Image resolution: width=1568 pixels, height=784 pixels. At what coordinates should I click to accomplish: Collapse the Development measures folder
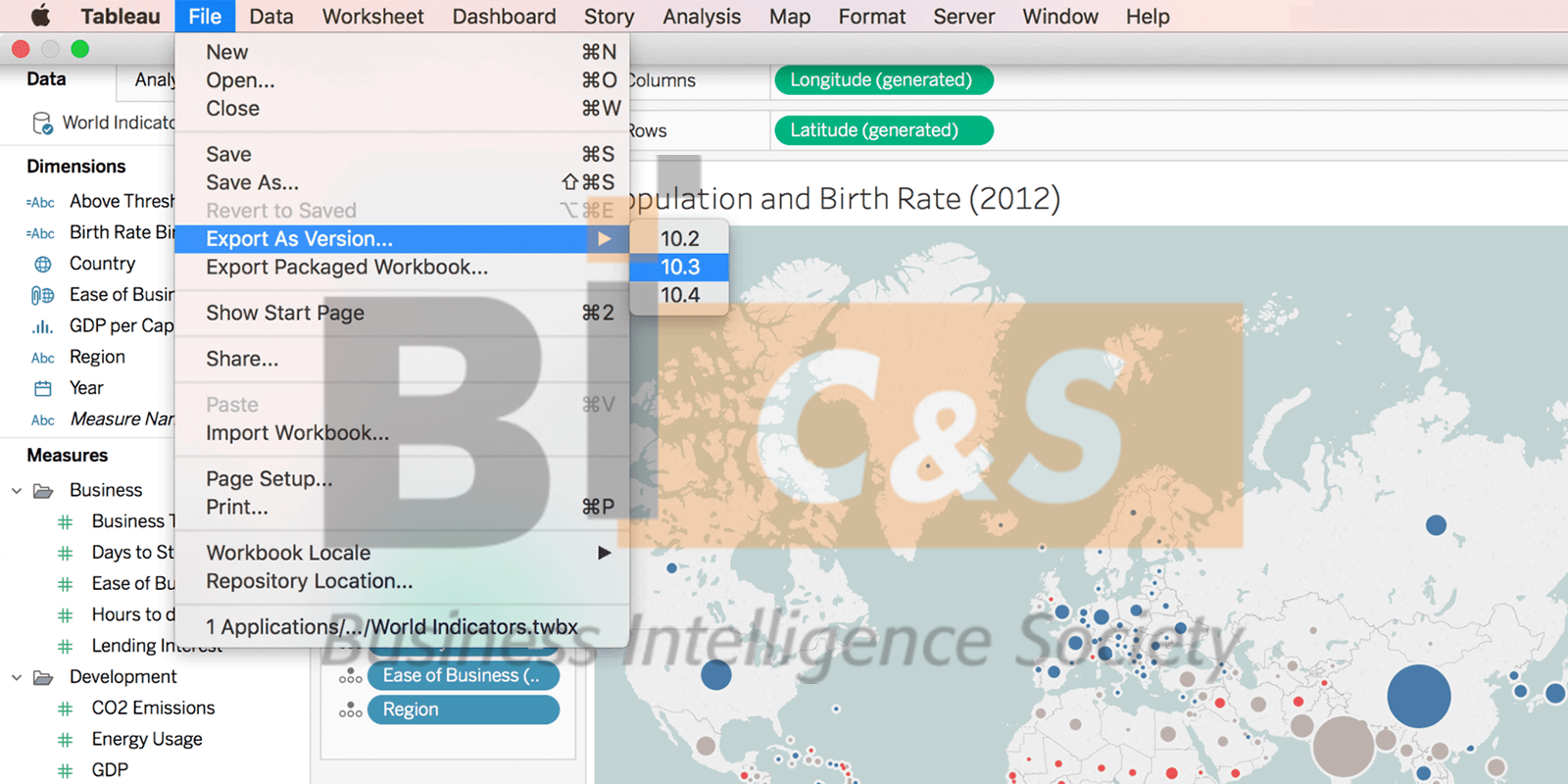(x=17, y=677)
